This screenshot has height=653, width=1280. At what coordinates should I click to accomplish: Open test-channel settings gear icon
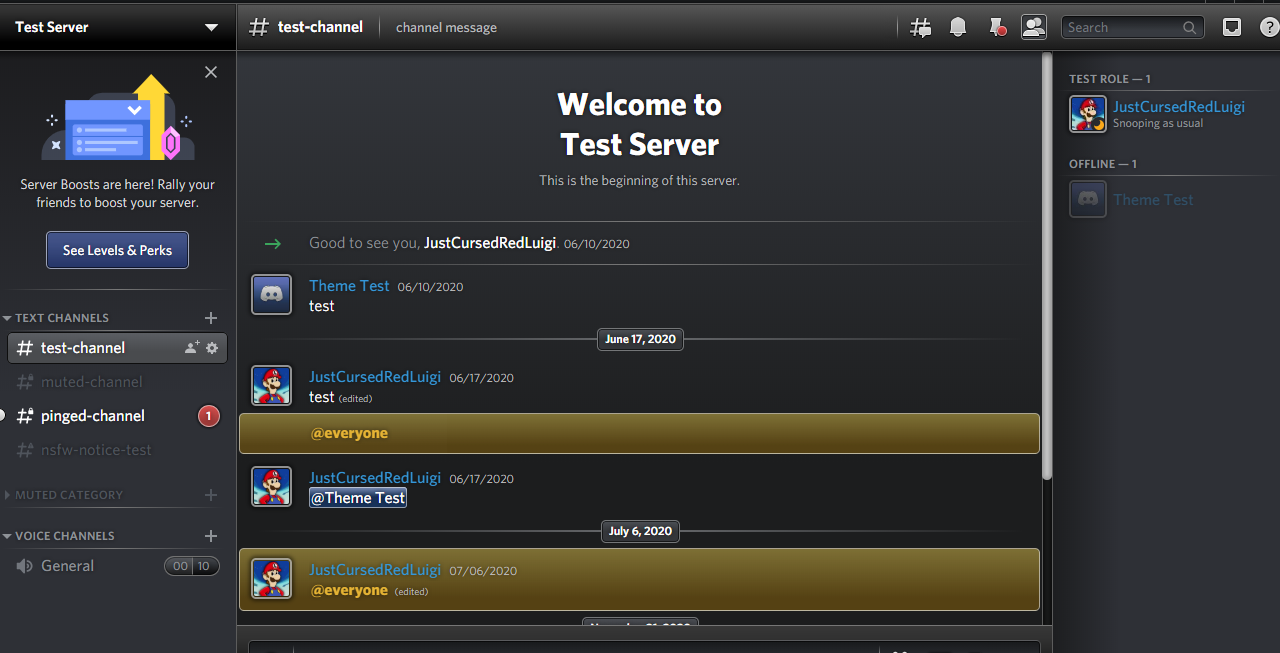coord(212,348)
